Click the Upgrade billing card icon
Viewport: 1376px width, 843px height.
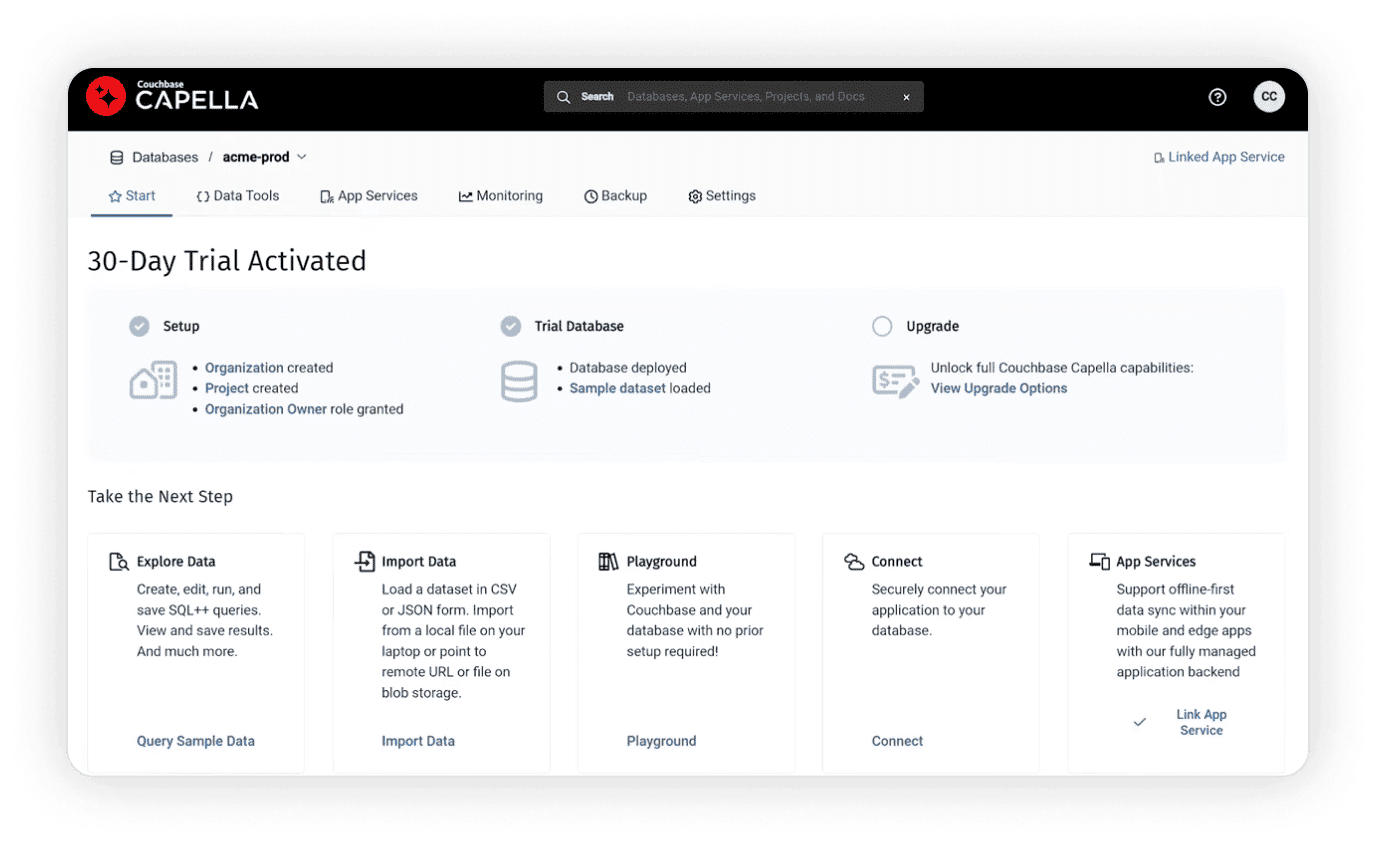pyautogui.click(x=895, y=381)
